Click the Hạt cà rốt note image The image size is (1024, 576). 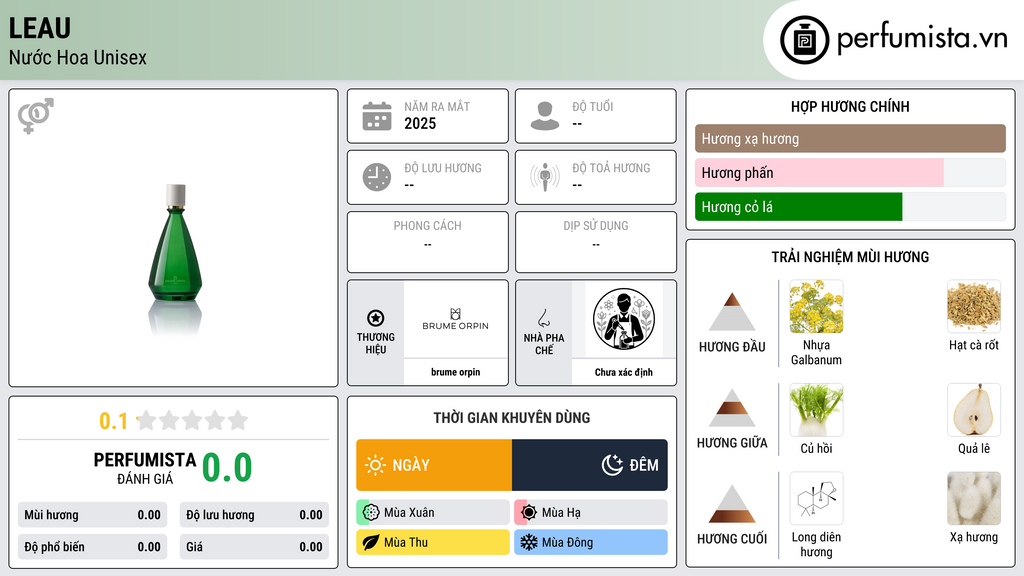974,306
